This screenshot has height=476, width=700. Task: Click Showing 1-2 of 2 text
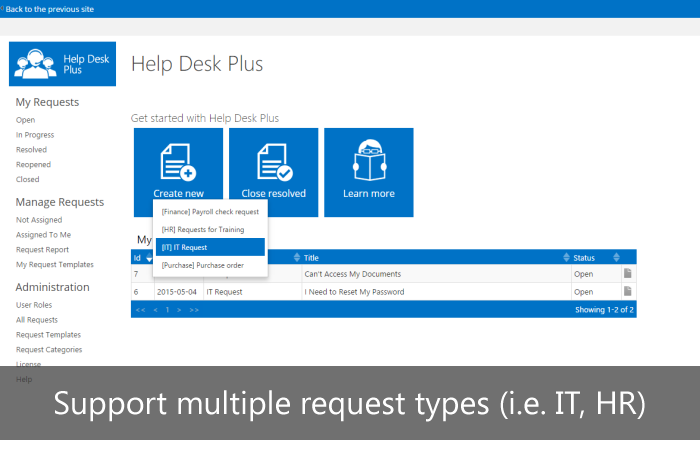tap(604, 309)
